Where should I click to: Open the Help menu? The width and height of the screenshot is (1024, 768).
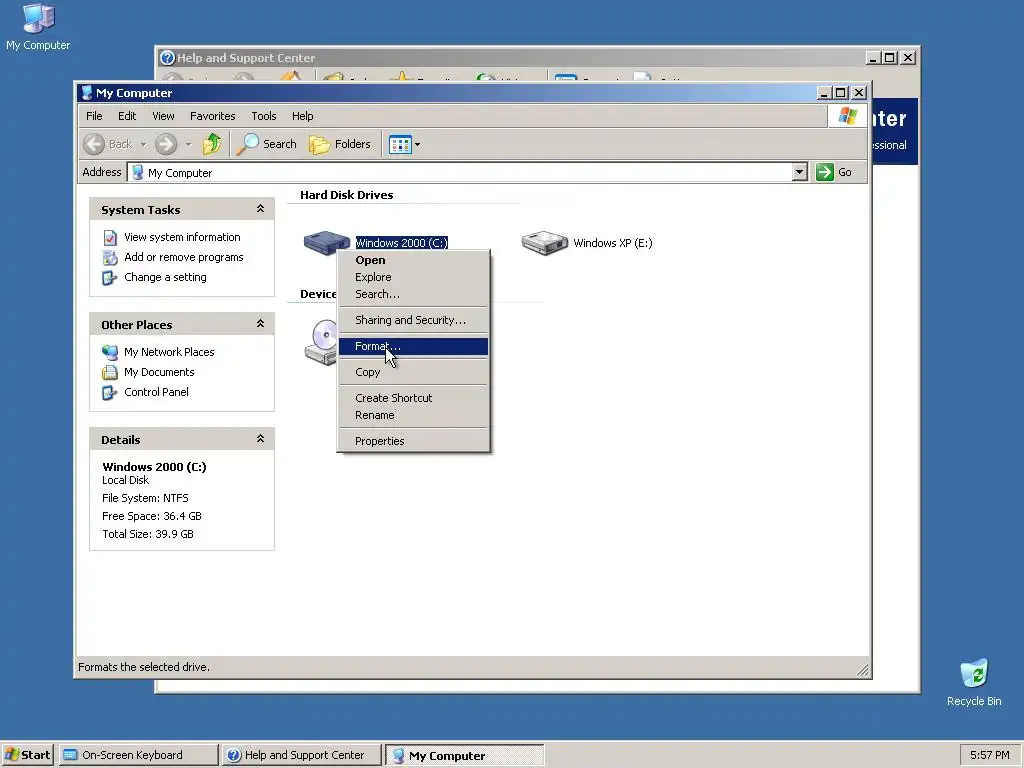[x=302, y=116]
